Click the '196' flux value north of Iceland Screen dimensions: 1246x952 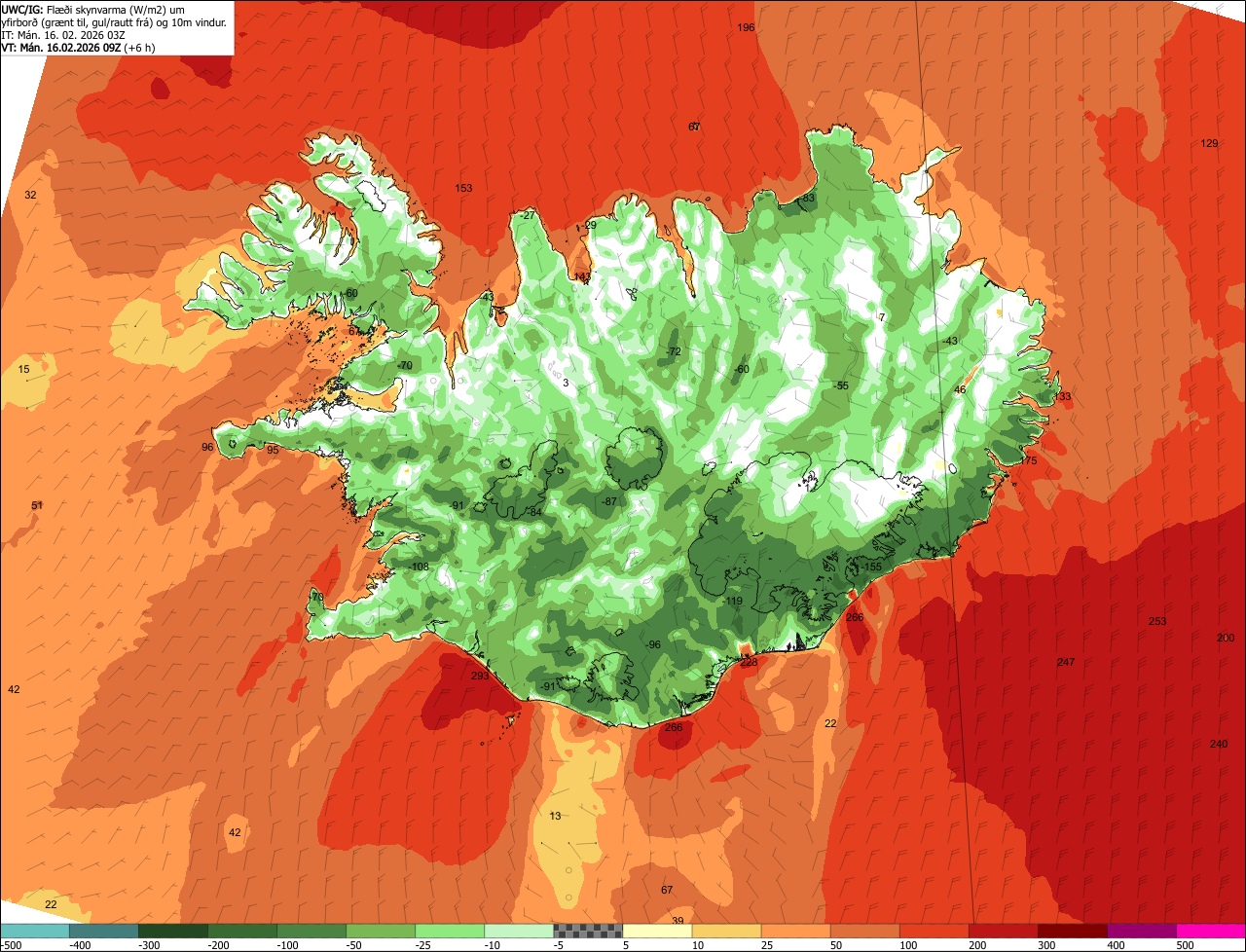(746, 27)
